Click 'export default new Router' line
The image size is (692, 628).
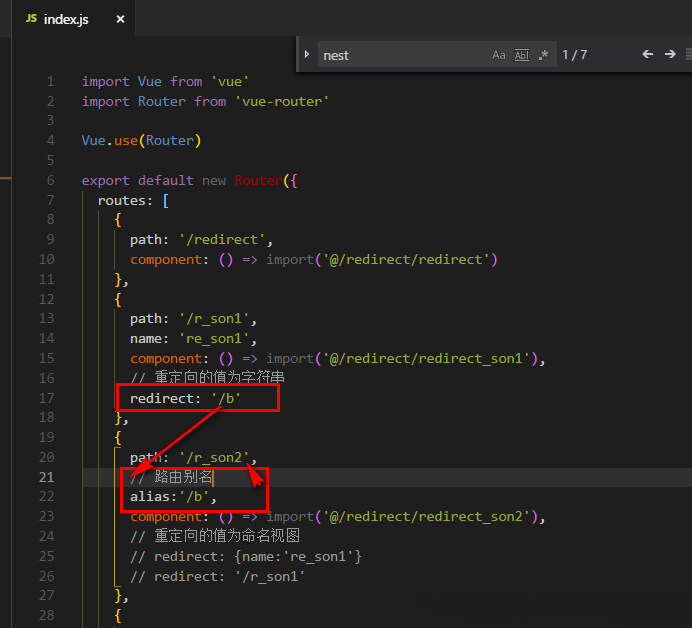189,181
